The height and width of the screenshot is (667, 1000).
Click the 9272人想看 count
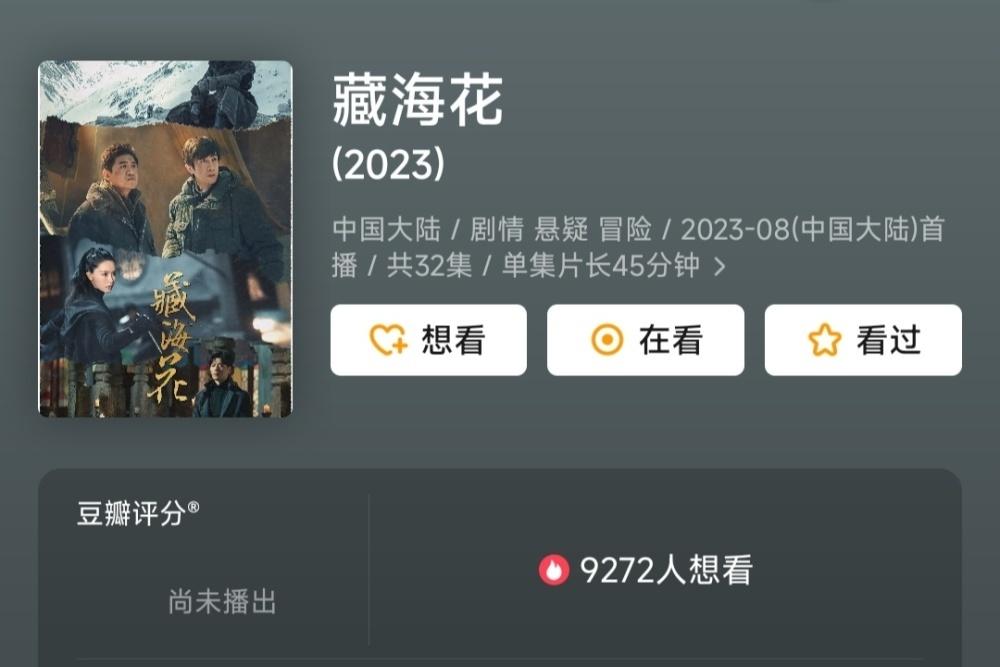point(666,569)
